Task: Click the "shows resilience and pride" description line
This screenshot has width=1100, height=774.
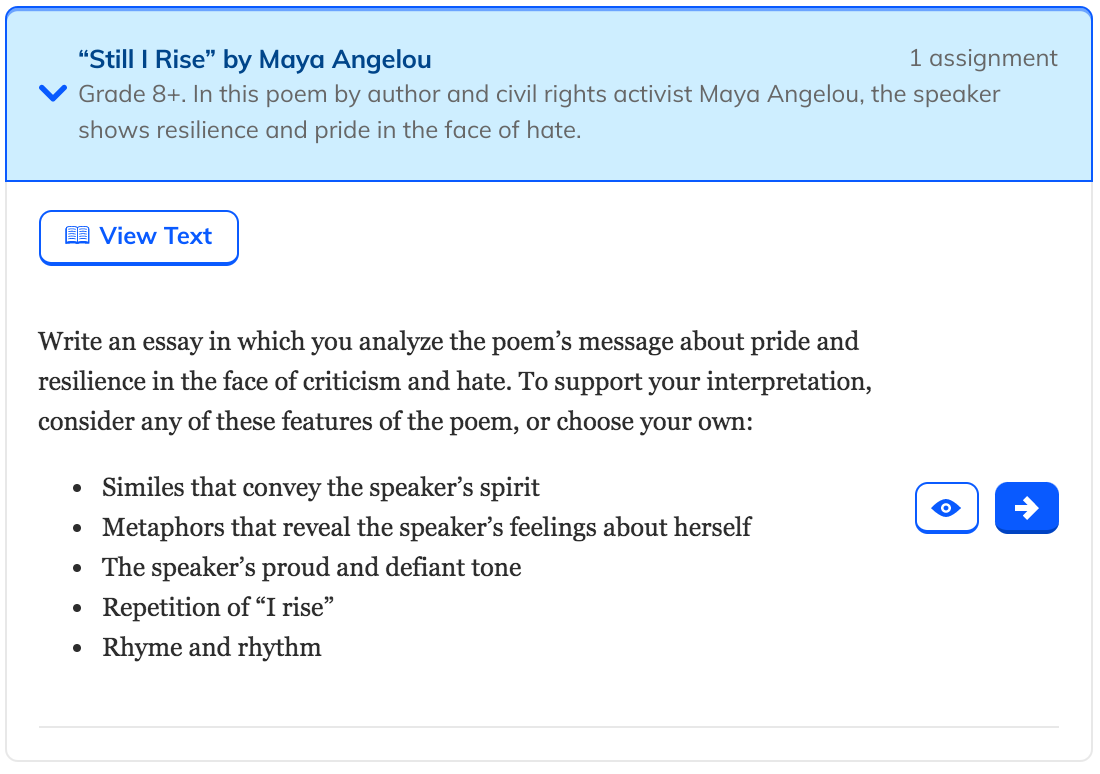Action: (x=330, y=130)
